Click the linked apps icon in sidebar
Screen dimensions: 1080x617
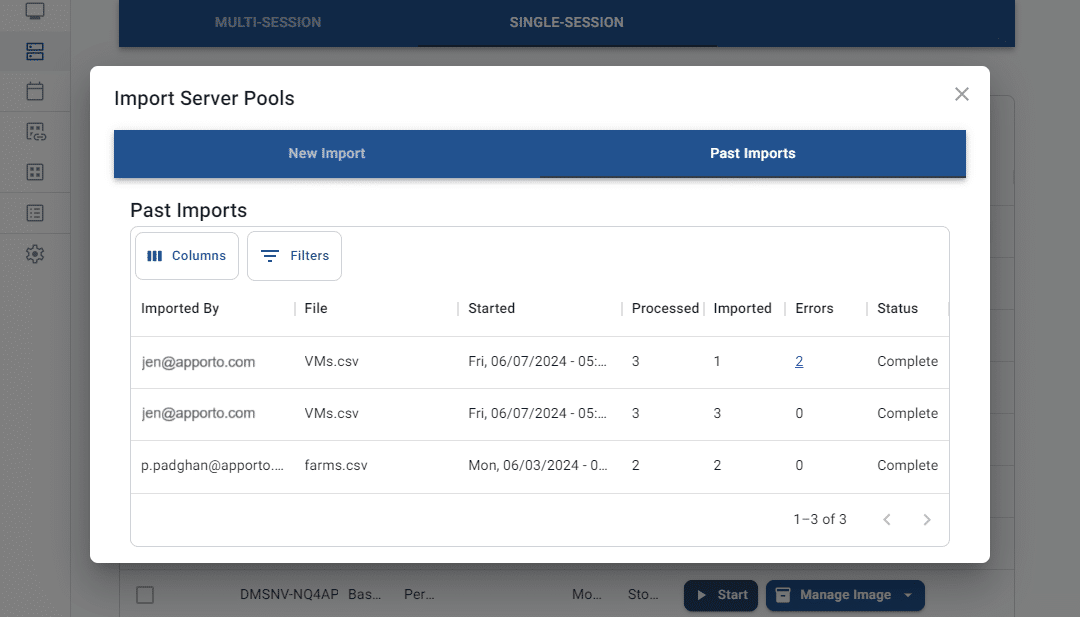click(35, 131)
